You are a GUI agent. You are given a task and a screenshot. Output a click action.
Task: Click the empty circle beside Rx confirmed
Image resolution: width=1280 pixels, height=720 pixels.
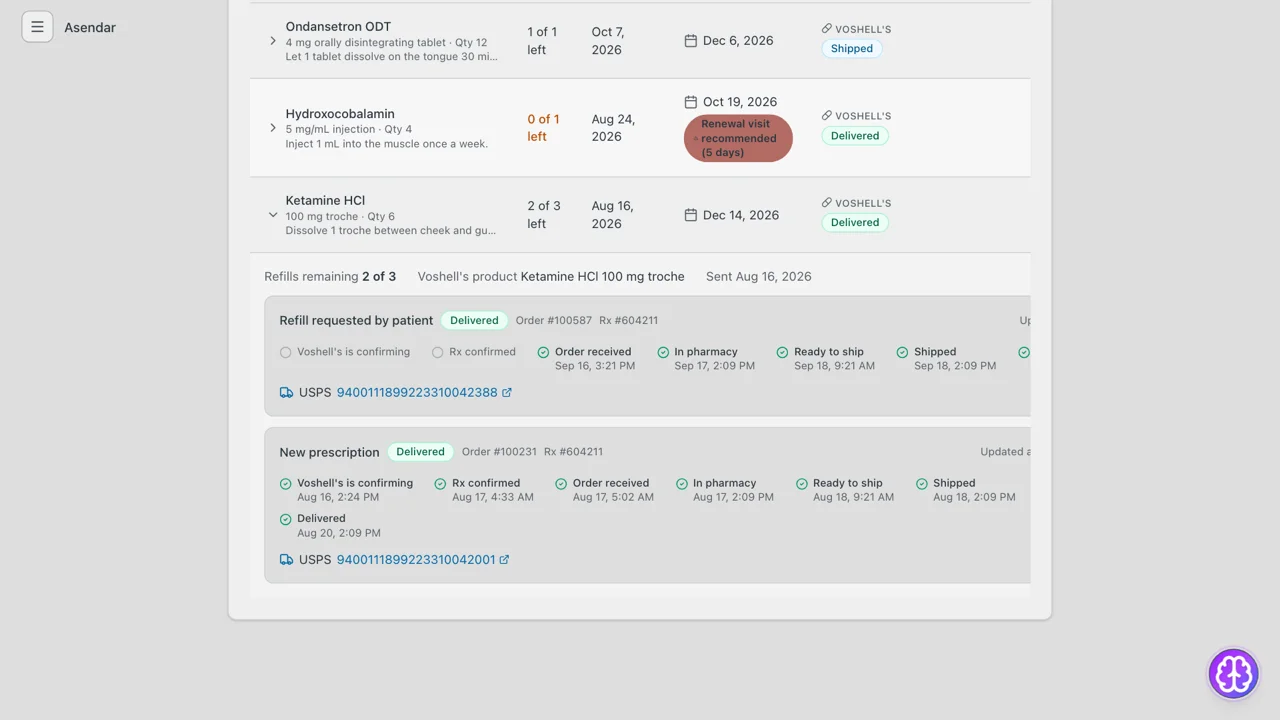[438, 352]
